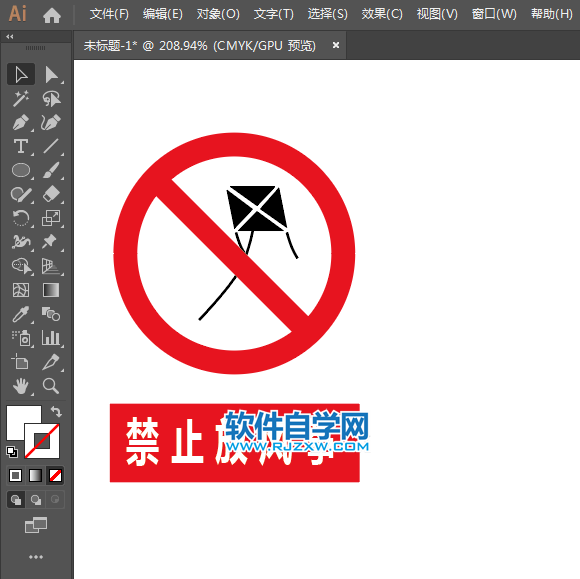Set paint mode to Color
Screen dimensions: 580x579
(x=16, y=476)
